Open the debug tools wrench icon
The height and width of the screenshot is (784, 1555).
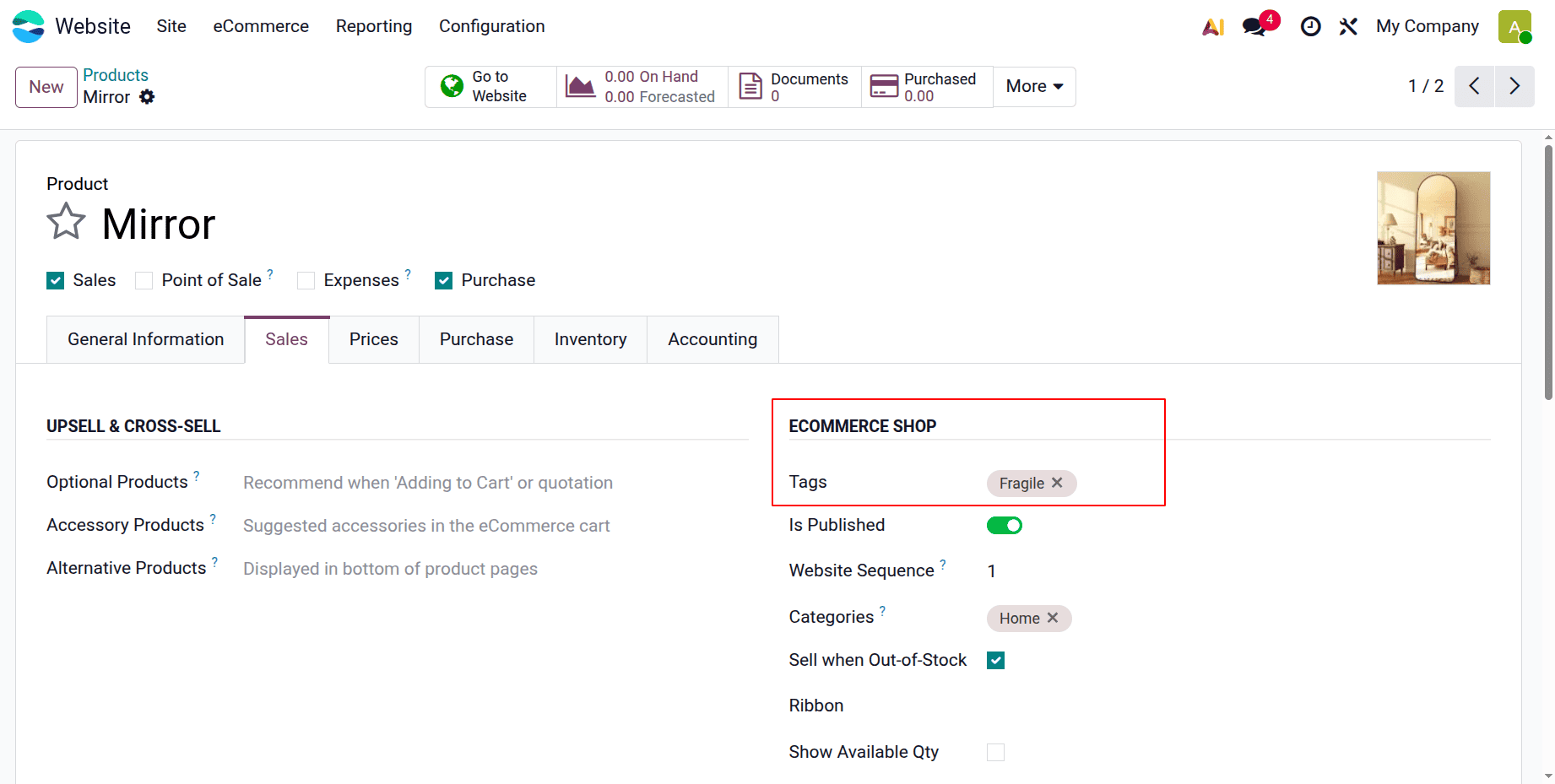1348,27
